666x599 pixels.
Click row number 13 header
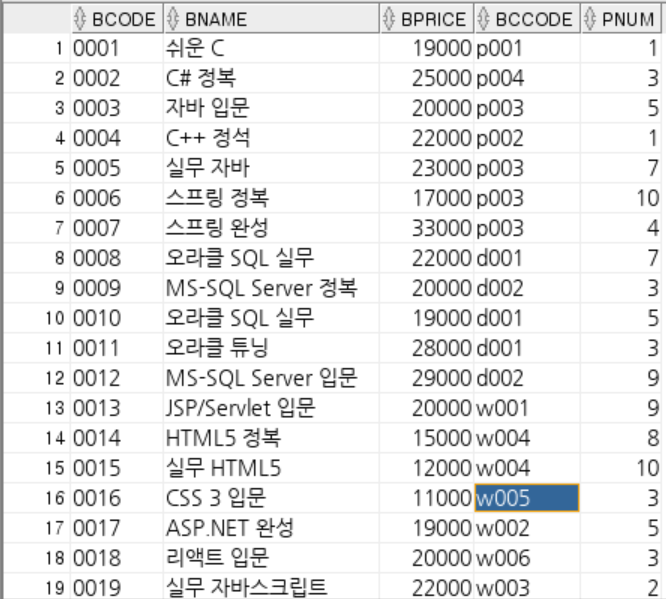tap(37, 408)
